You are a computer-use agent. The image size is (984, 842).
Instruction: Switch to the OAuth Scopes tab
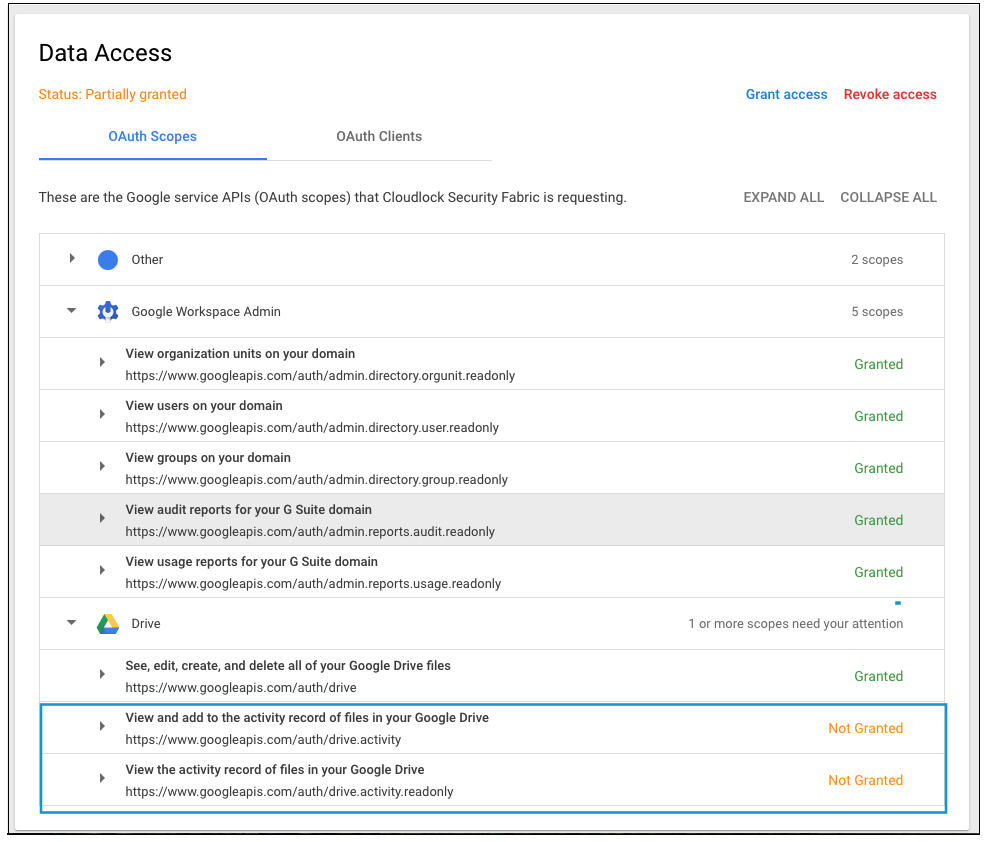[x=152, y=137]
